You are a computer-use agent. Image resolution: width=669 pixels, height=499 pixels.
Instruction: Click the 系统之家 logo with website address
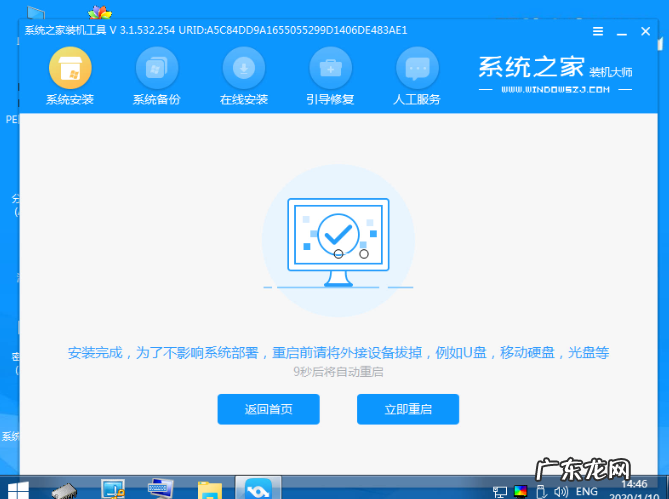point(555,75)
